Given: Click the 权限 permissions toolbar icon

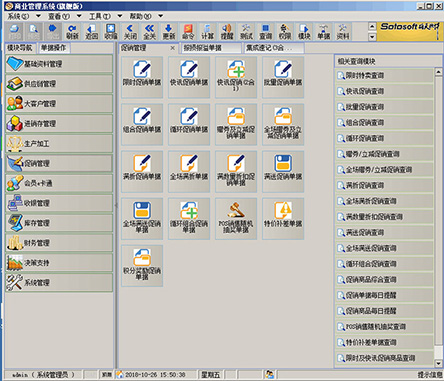Looking at the screenshot, I should pyautogui.click(x=285, y=32).
